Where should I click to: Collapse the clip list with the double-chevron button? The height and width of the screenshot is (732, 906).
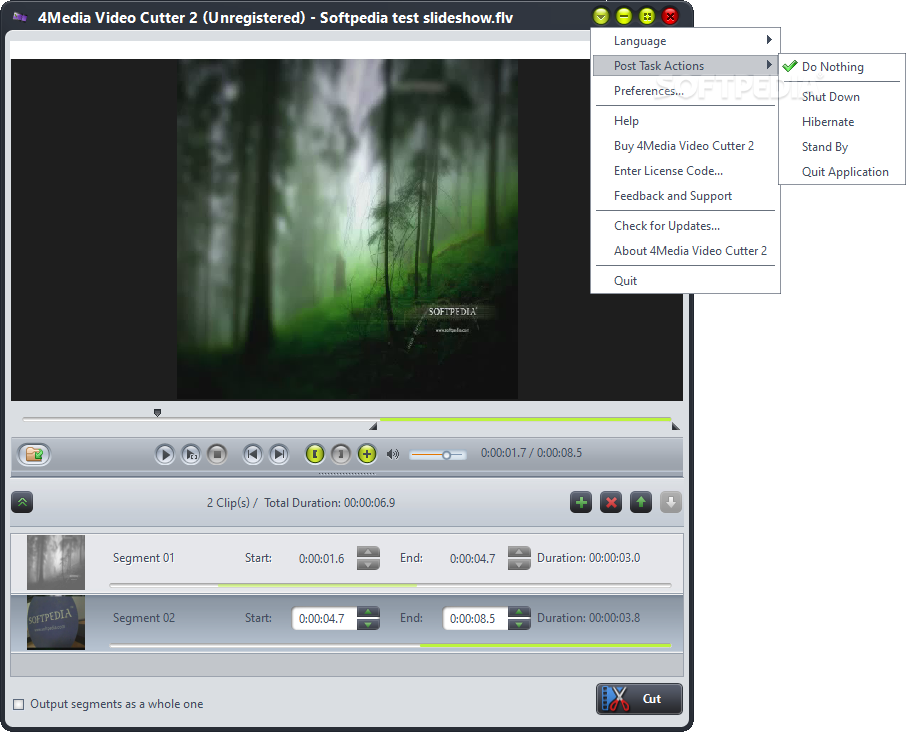coord(22,502)
